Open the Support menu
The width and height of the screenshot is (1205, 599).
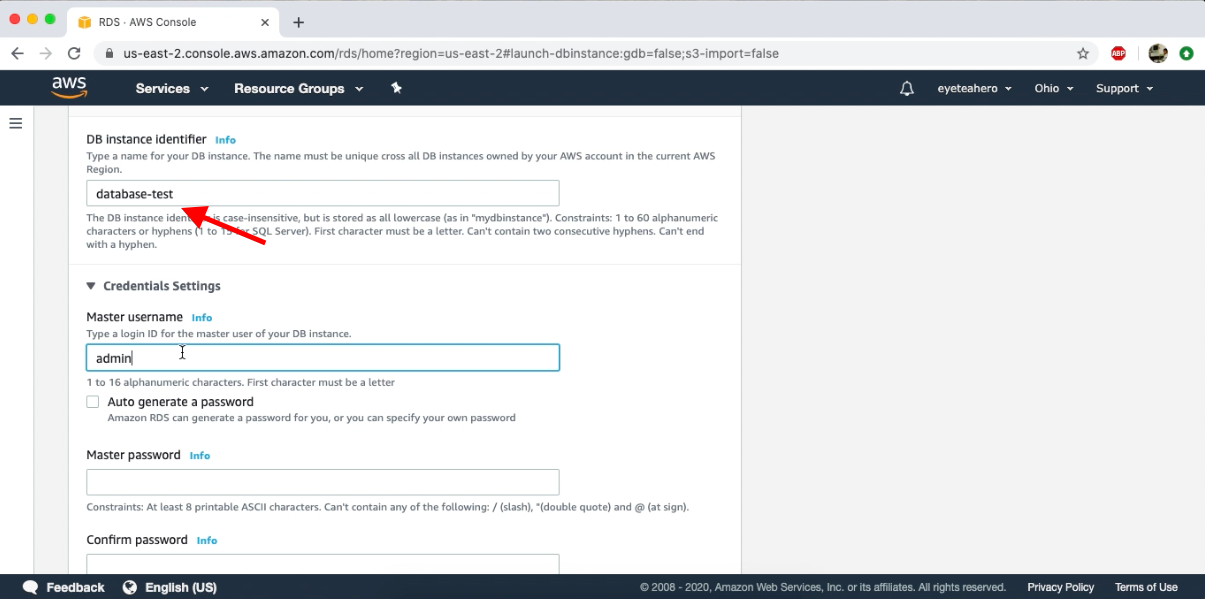(x=1124, y=88)
